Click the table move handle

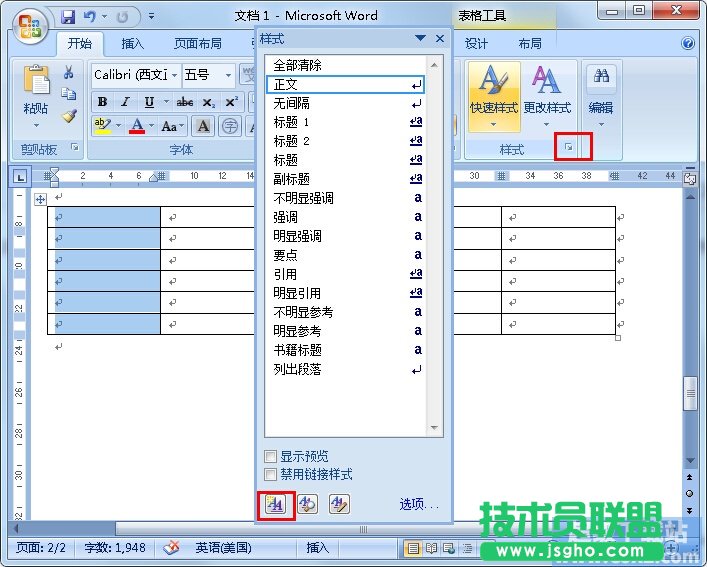pyautogui.click(x=40, y=199)
